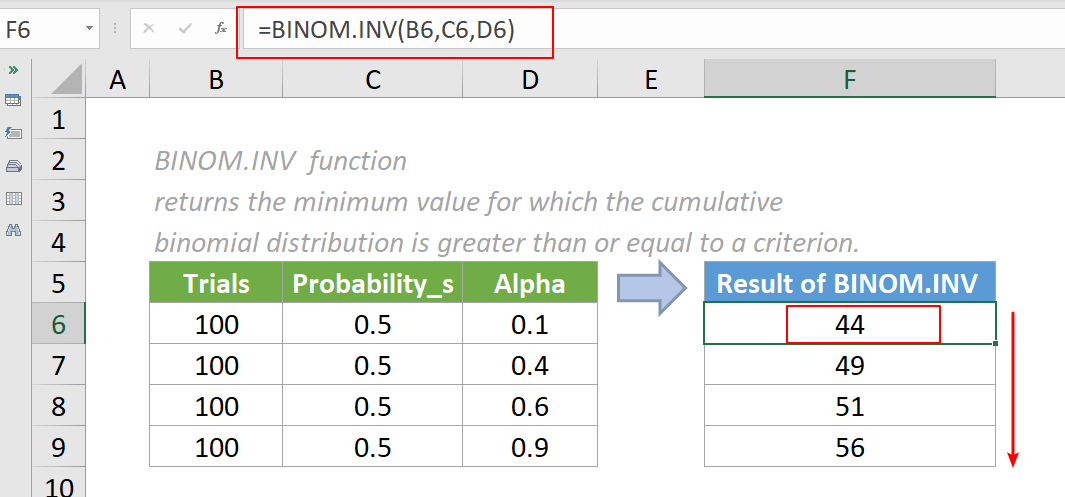Screen dimensions: 1065x497
Task: Click the Alpha header cell
Action: 530,283
